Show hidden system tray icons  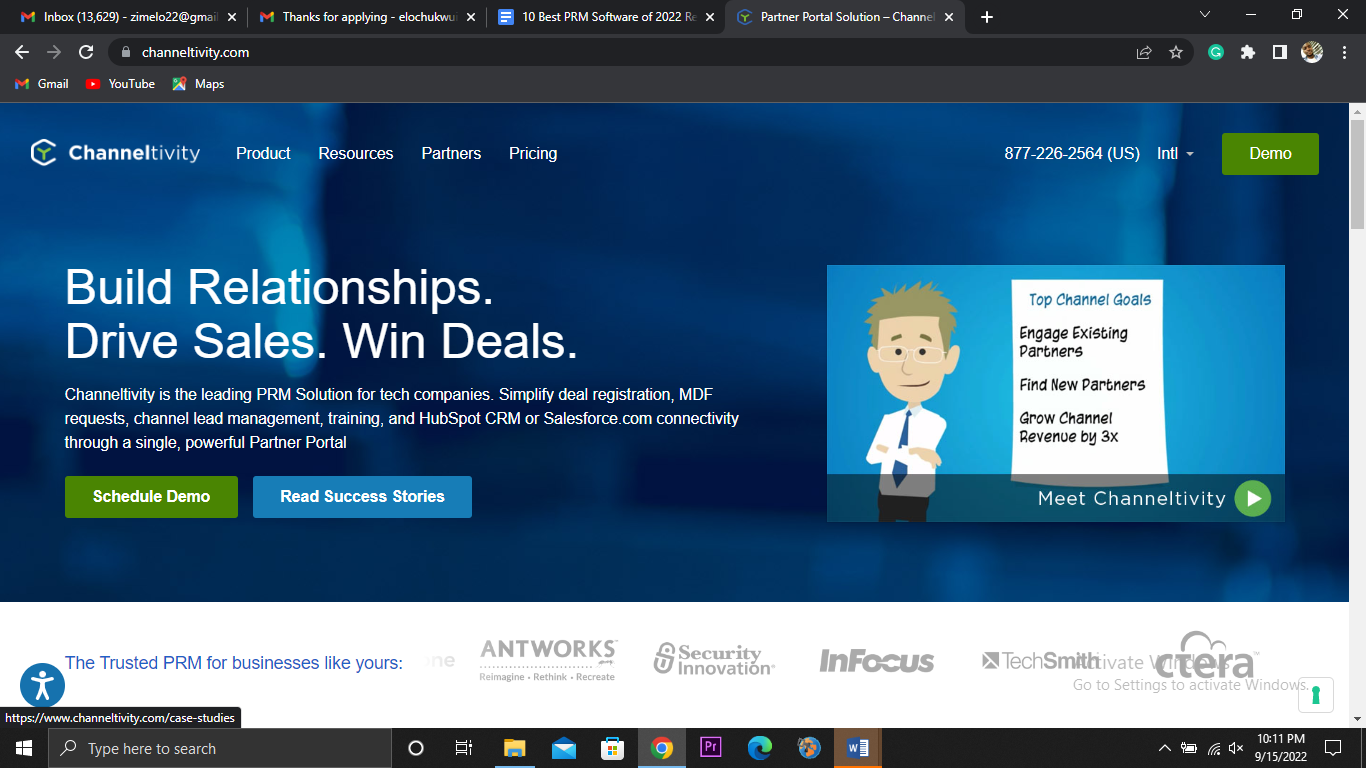click(x=1164, y=748)
